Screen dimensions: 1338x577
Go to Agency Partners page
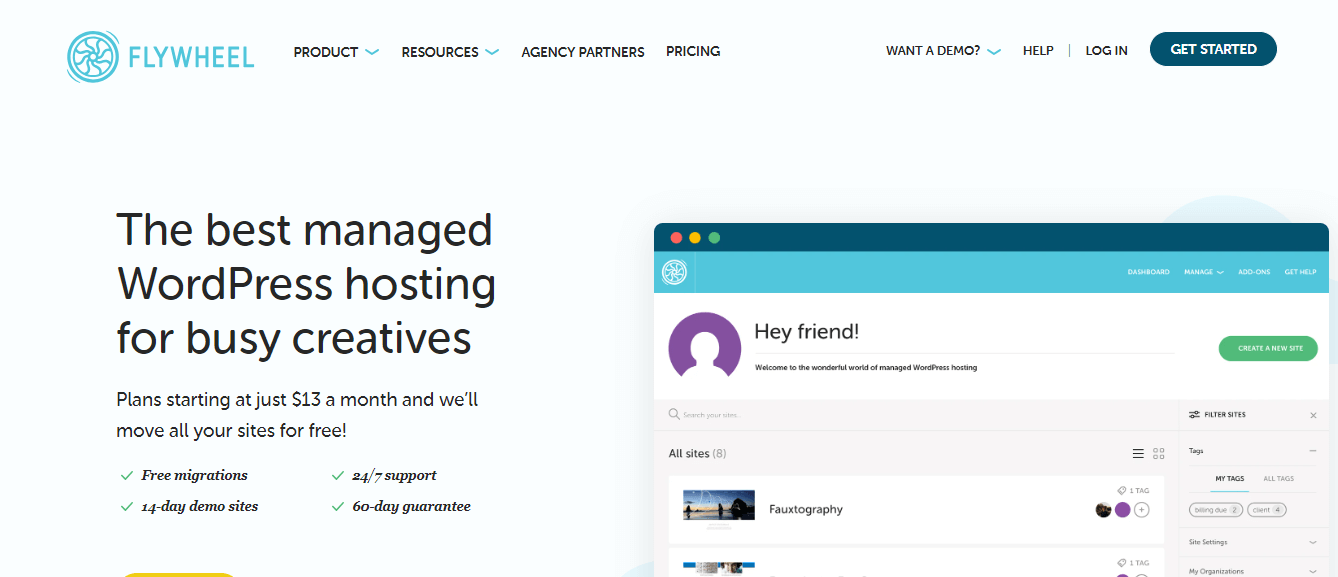tap(583, 52)
